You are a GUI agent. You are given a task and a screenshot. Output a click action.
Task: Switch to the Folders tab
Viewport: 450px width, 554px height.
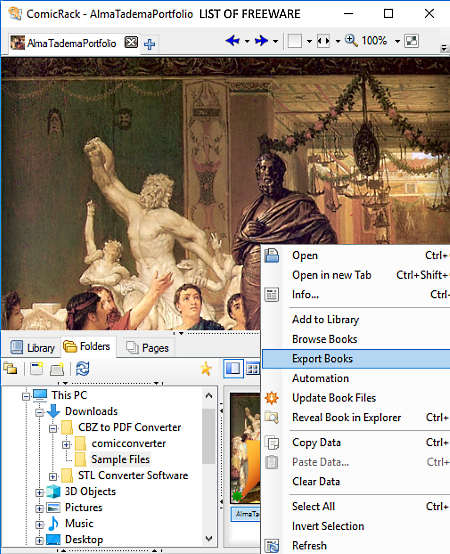(x=87, y=347)
